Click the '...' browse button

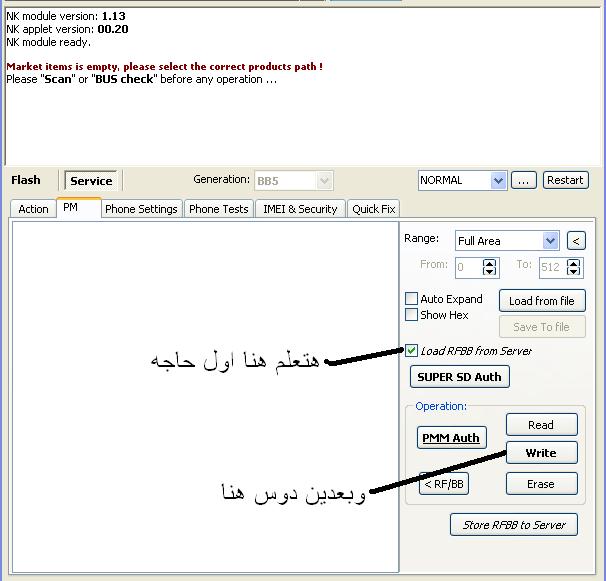tap(524, 180)
